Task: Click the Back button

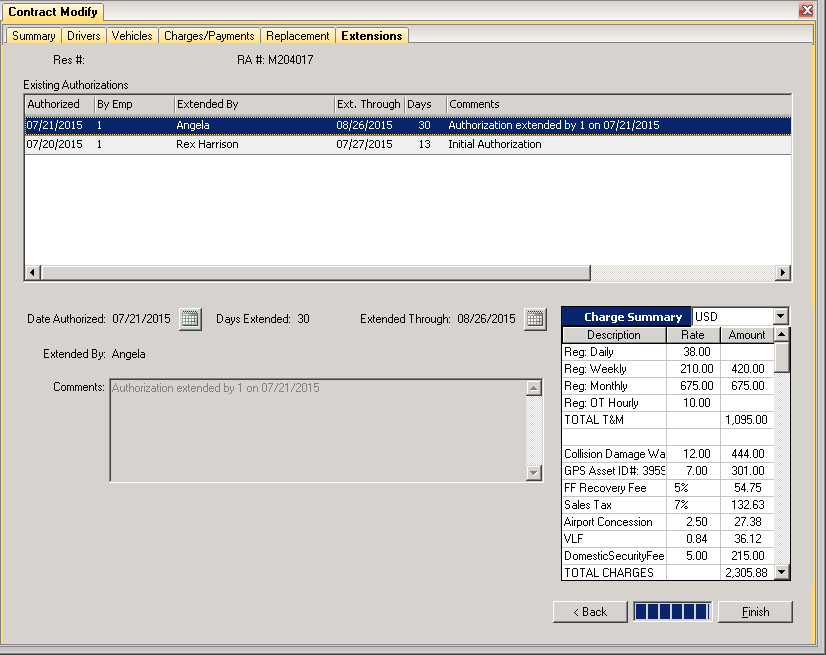Action: click(590, 612)
